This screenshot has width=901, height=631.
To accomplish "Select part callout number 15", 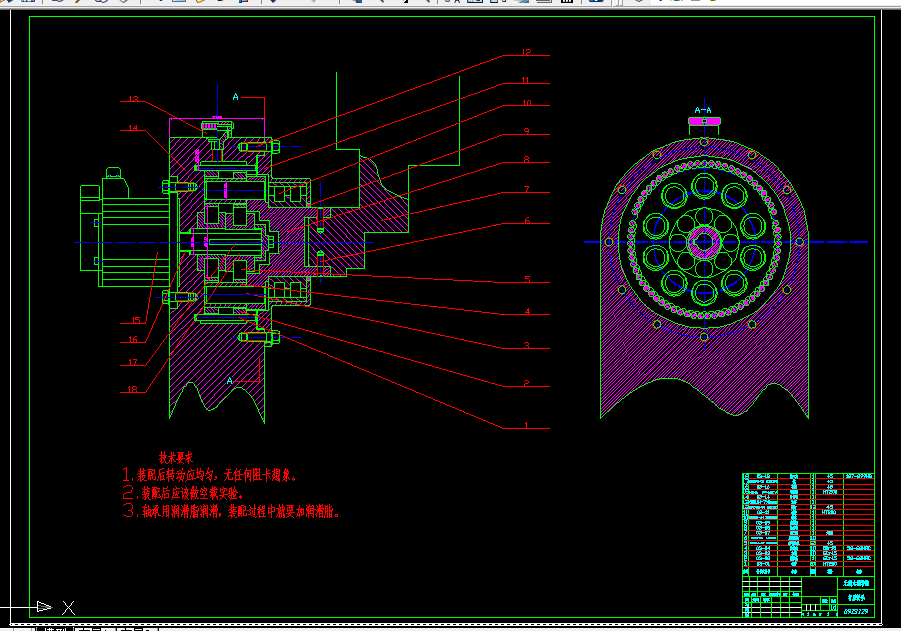I will coord(136,320).
